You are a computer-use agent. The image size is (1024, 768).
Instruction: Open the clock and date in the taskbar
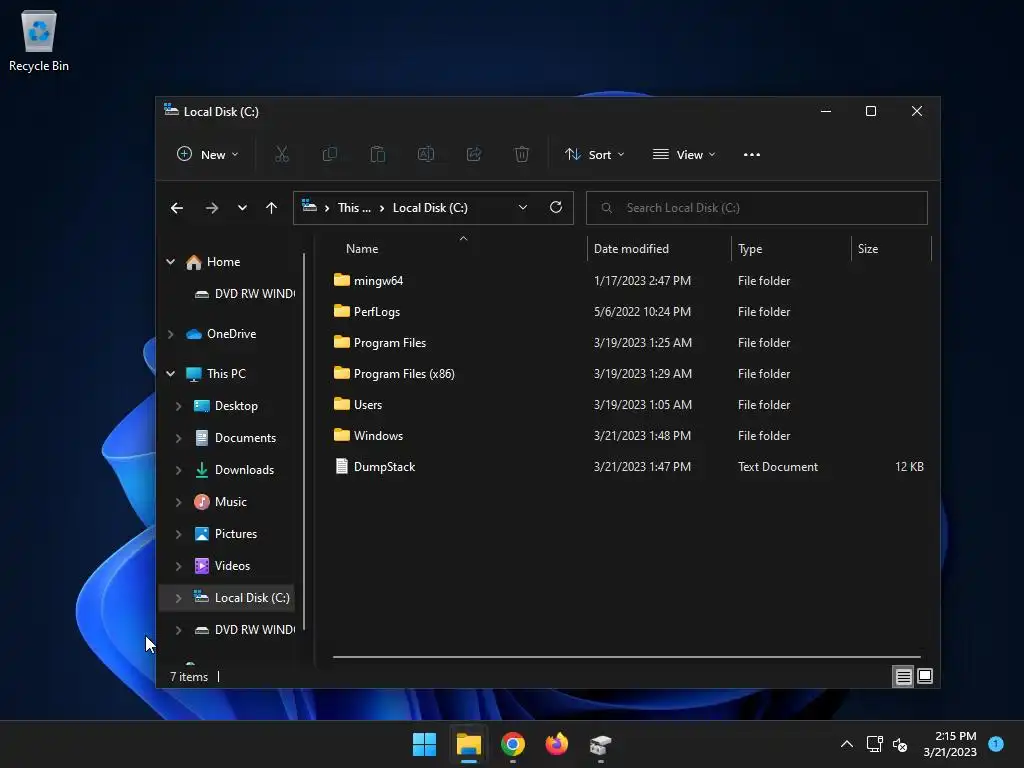[x=950, y=744]
